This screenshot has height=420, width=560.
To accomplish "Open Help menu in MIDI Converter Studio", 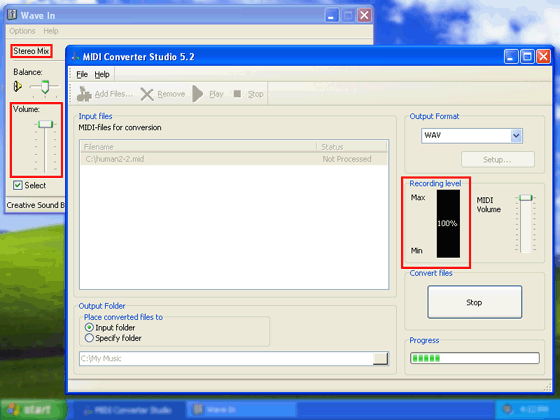I will coord(102,74).
